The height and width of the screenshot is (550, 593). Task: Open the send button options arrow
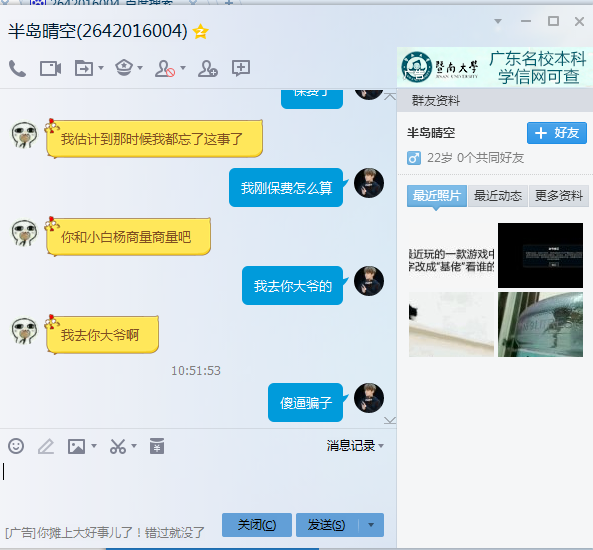point(371,525)
